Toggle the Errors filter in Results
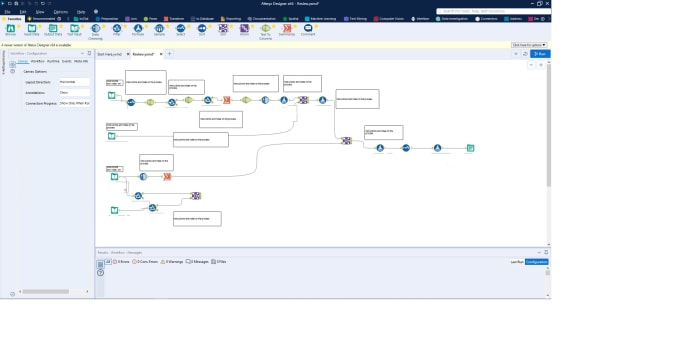Viewport: 680px width, 360px height. coord(121,262)
